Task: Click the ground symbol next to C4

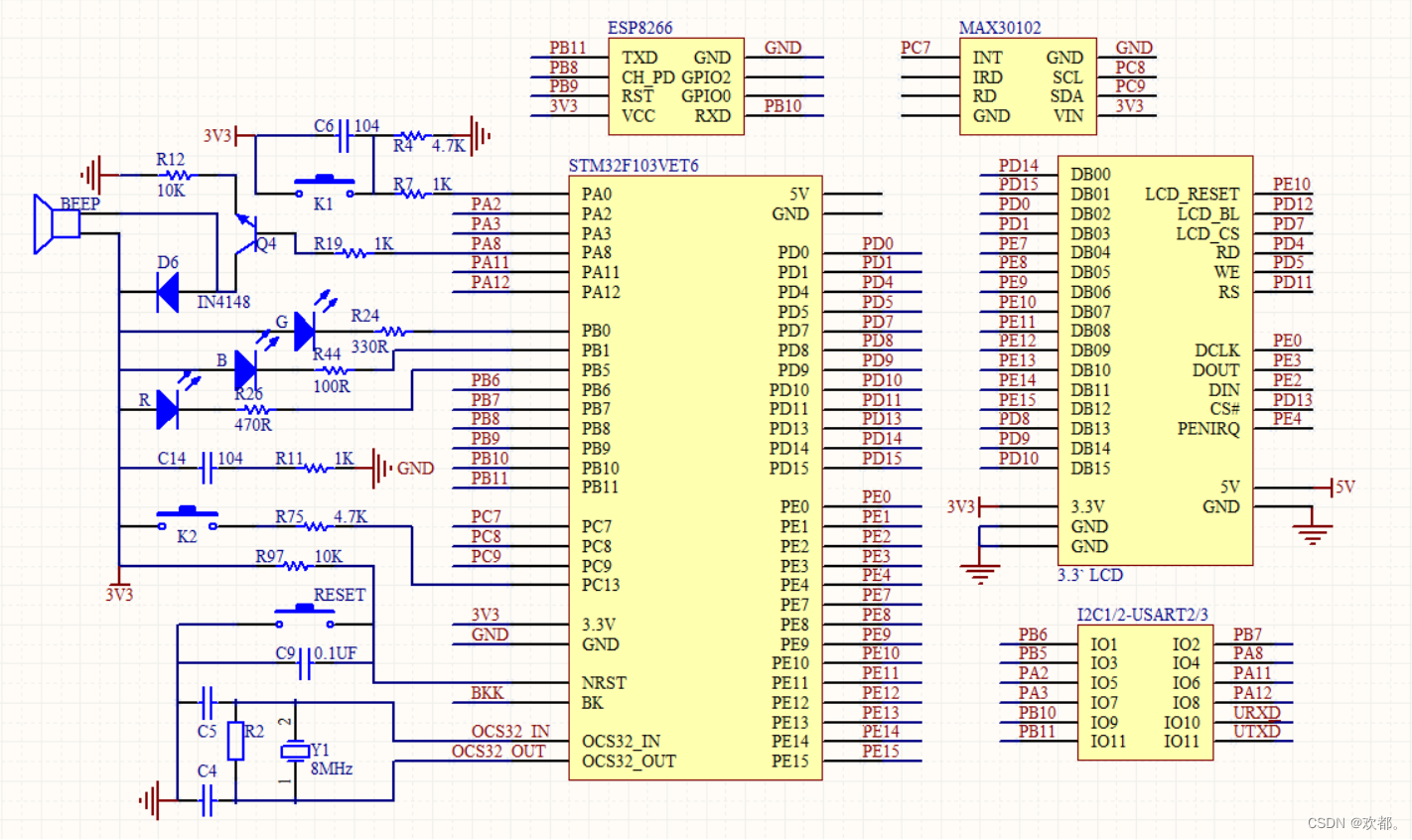Action: pyautogui.click(x=151, y=800)
